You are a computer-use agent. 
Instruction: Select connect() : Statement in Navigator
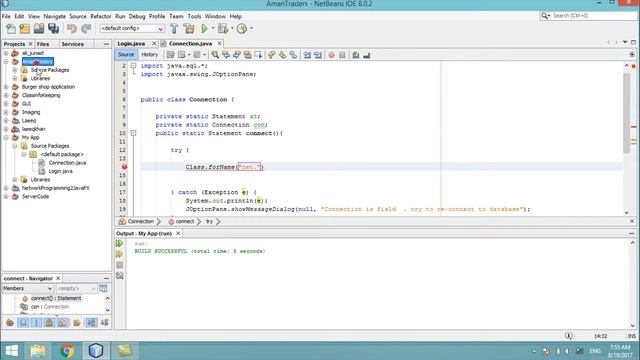[56, 298]
